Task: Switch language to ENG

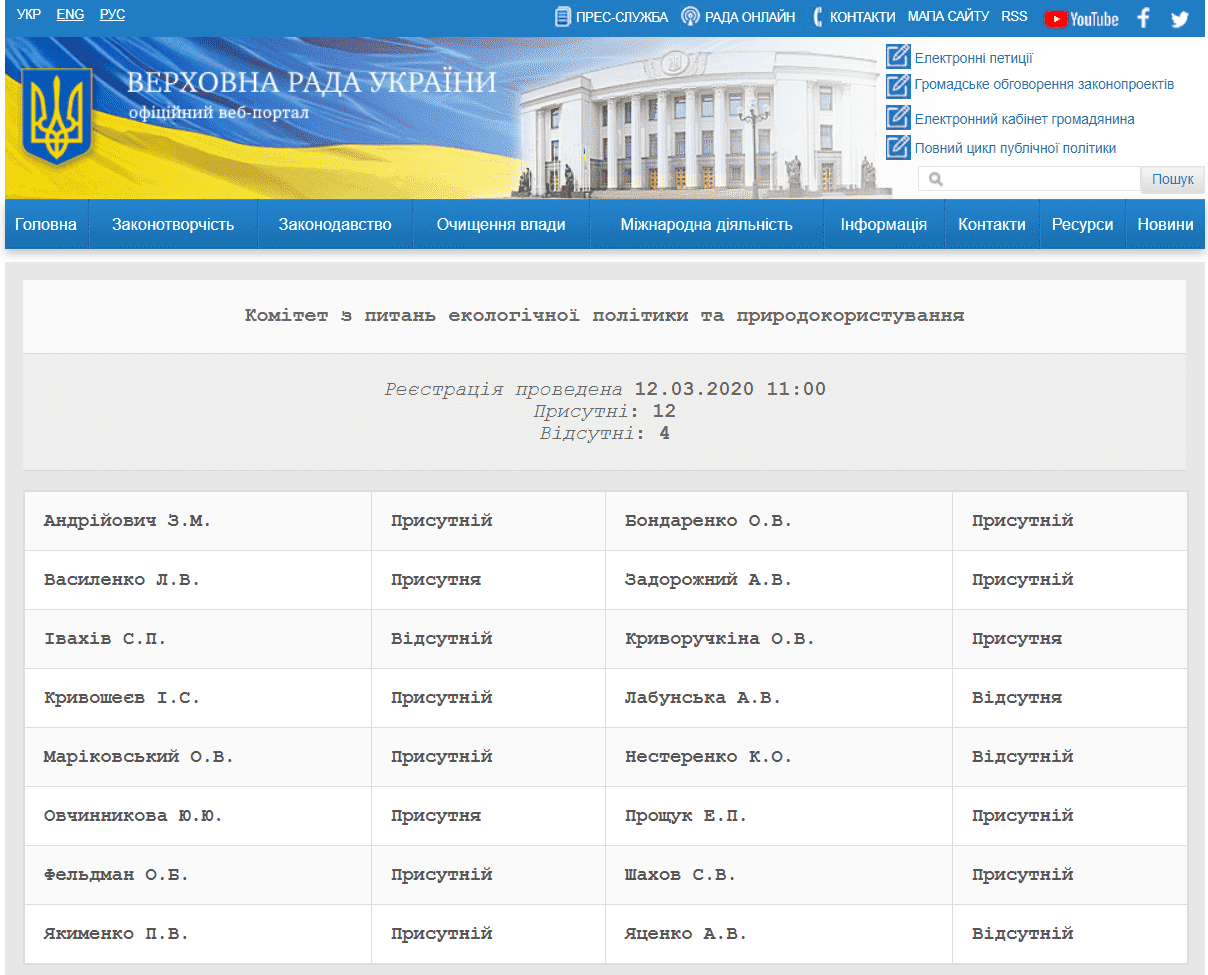Action: (x=70, y=15)
